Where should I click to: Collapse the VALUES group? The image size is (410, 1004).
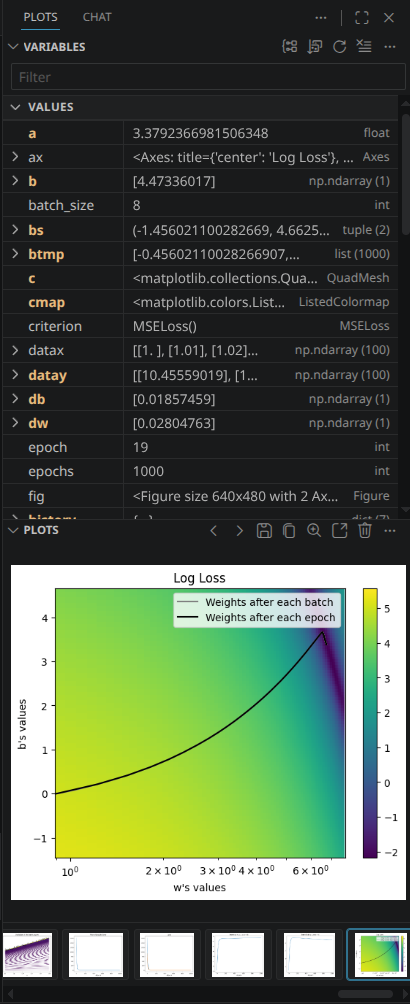click(16, 107)
